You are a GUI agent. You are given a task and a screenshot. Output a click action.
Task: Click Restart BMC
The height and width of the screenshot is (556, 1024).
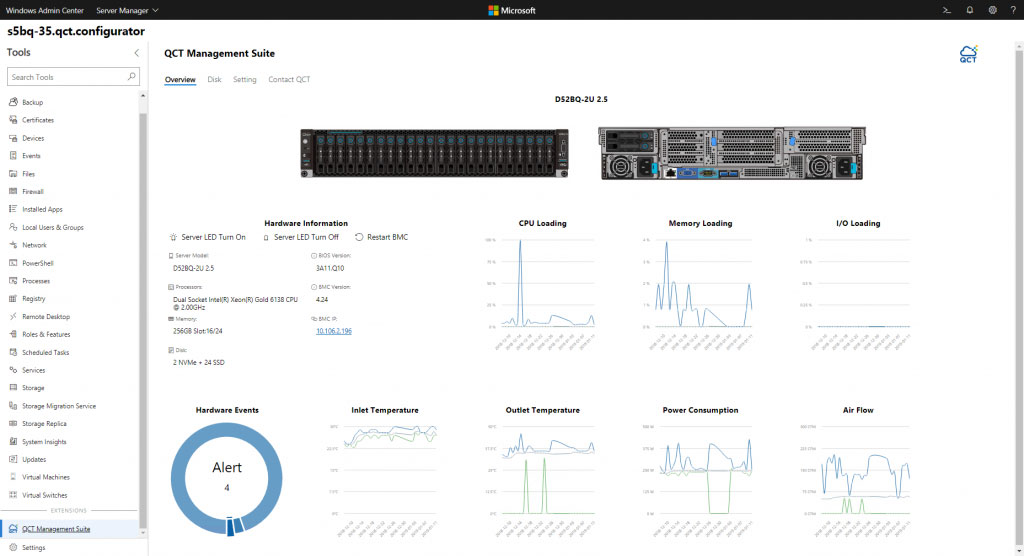pos(381,237)
